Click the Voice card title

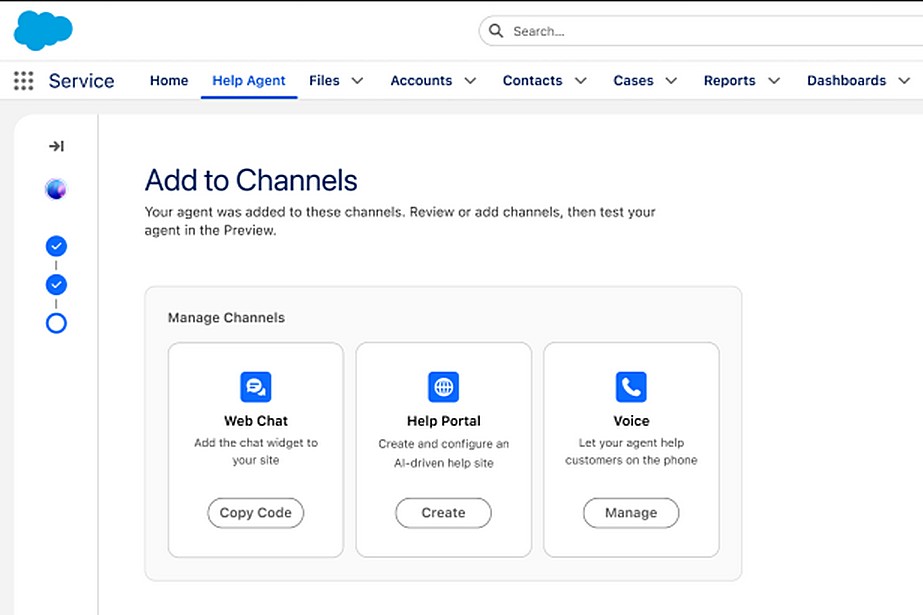pyautogui.click(x=631, y=421)
